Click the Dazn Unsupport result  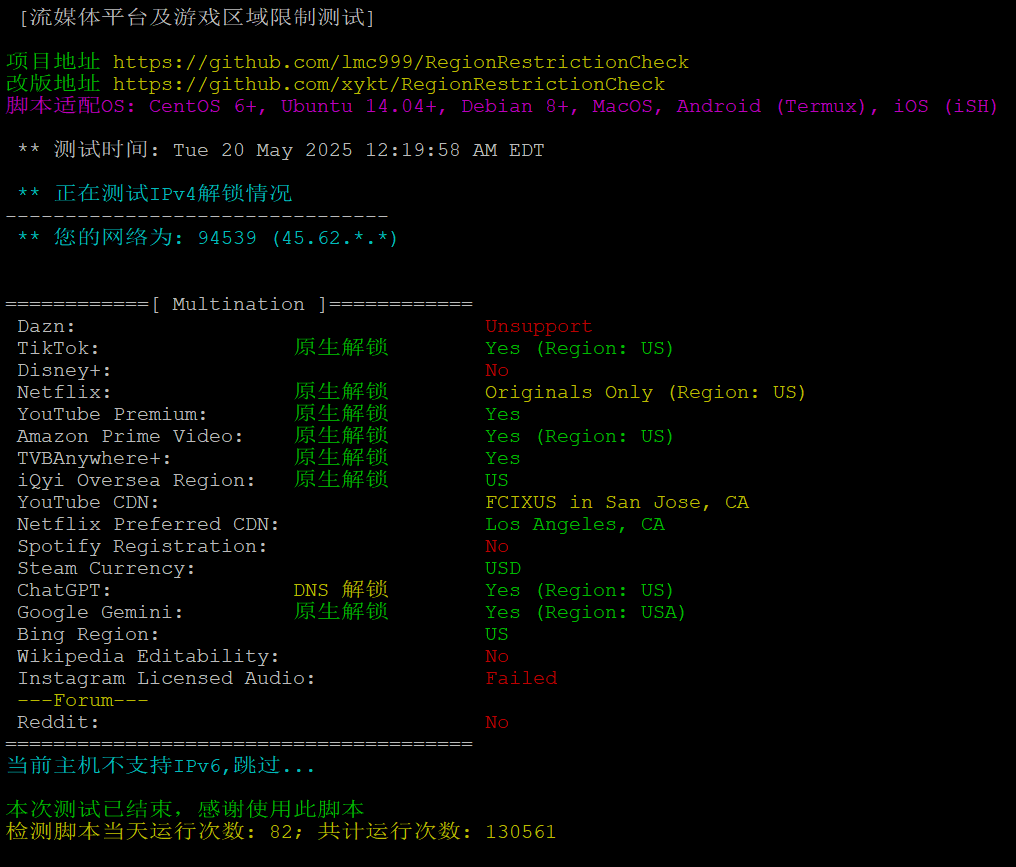coord(538,327)
